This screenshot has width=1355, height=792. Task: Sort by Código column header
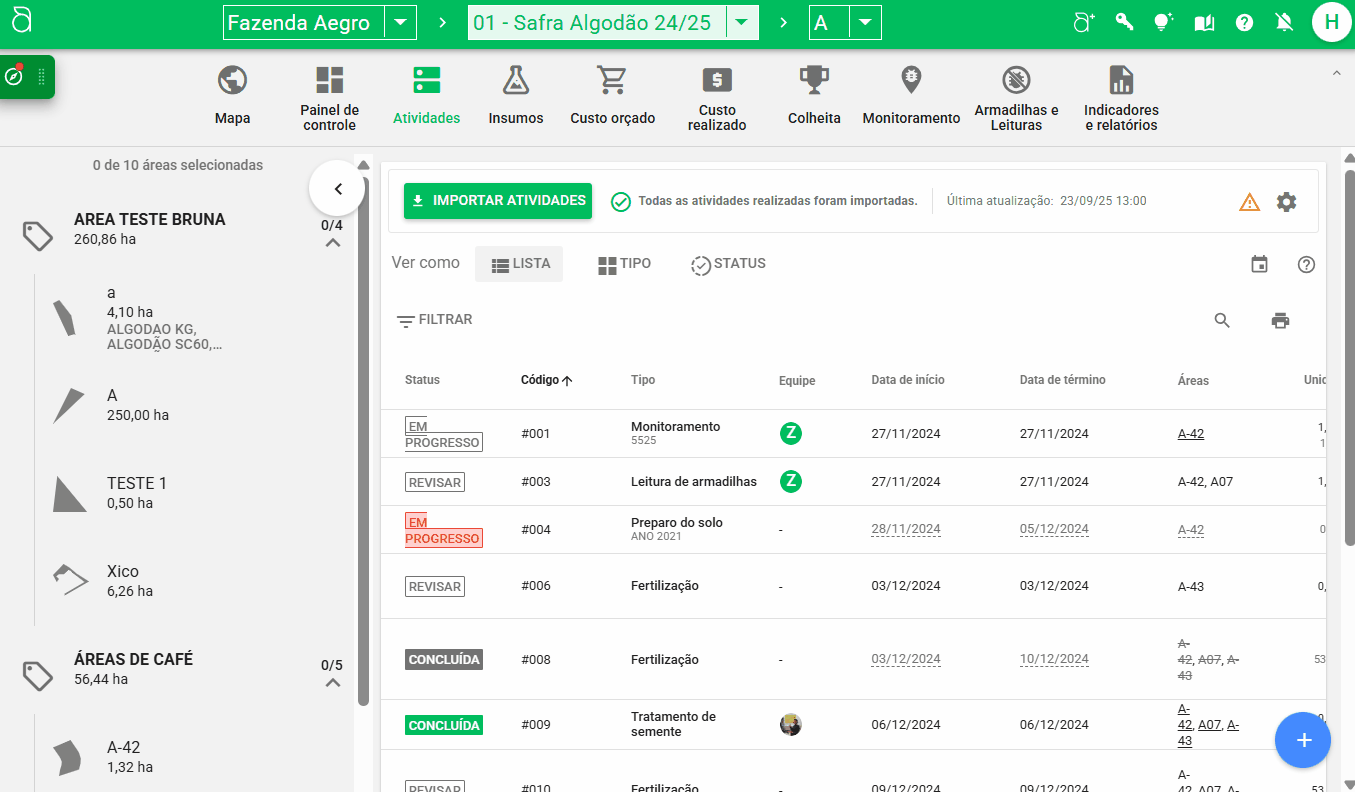click(x=546, y=380)
